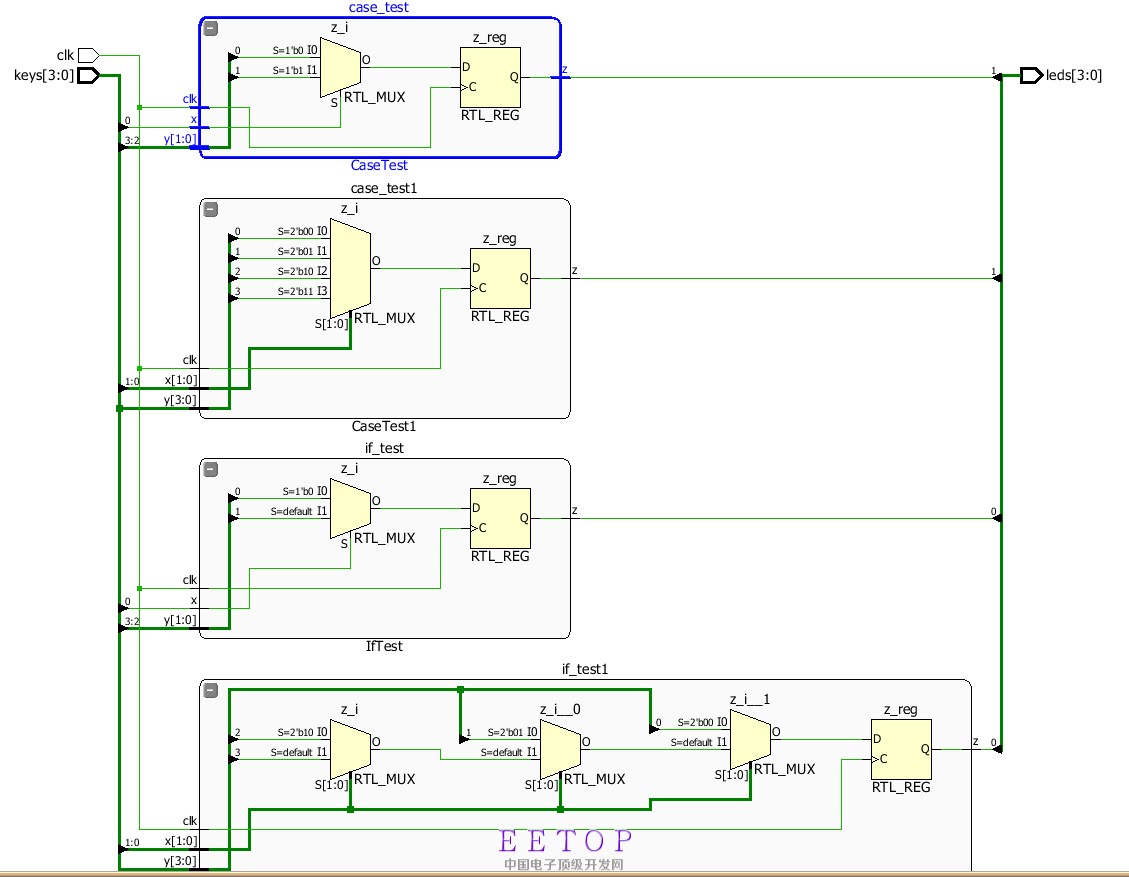Click the z_i__0 cell name label
This screenshot has width=1129, height=877.
560,709
